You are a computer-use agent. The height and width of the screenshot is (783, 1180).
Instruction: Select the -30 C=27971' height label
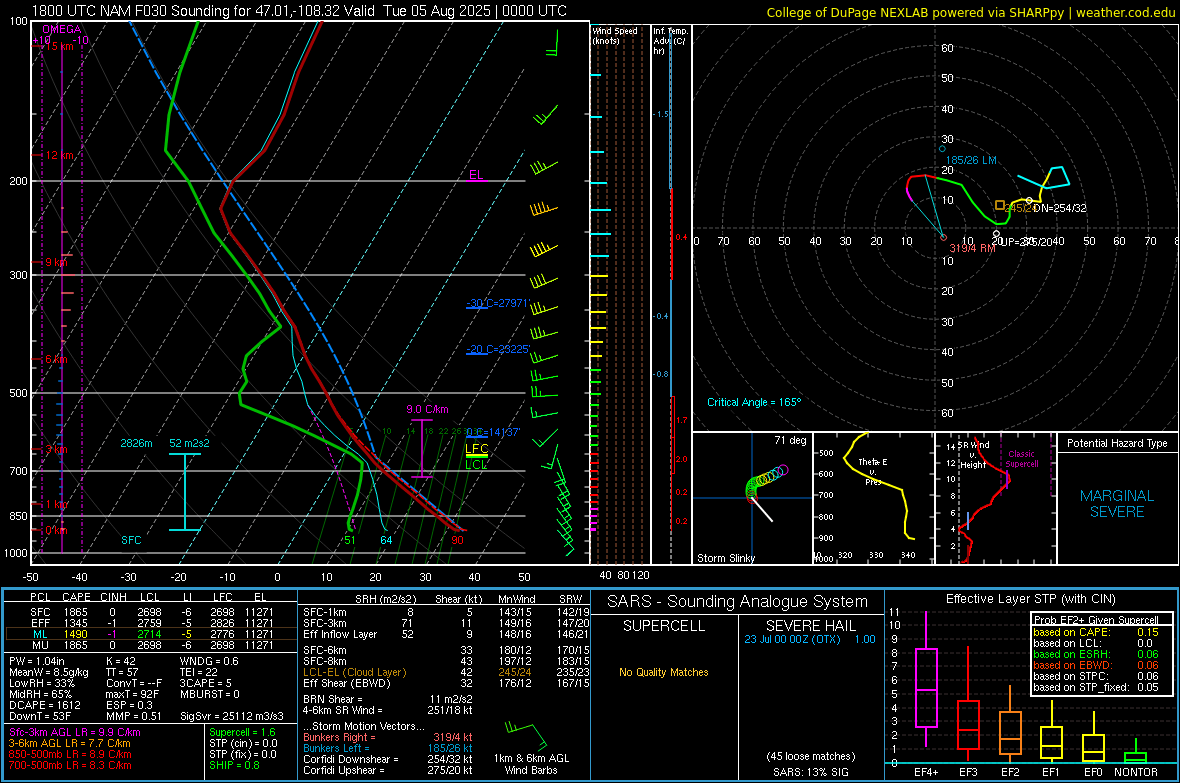[498, 303]
